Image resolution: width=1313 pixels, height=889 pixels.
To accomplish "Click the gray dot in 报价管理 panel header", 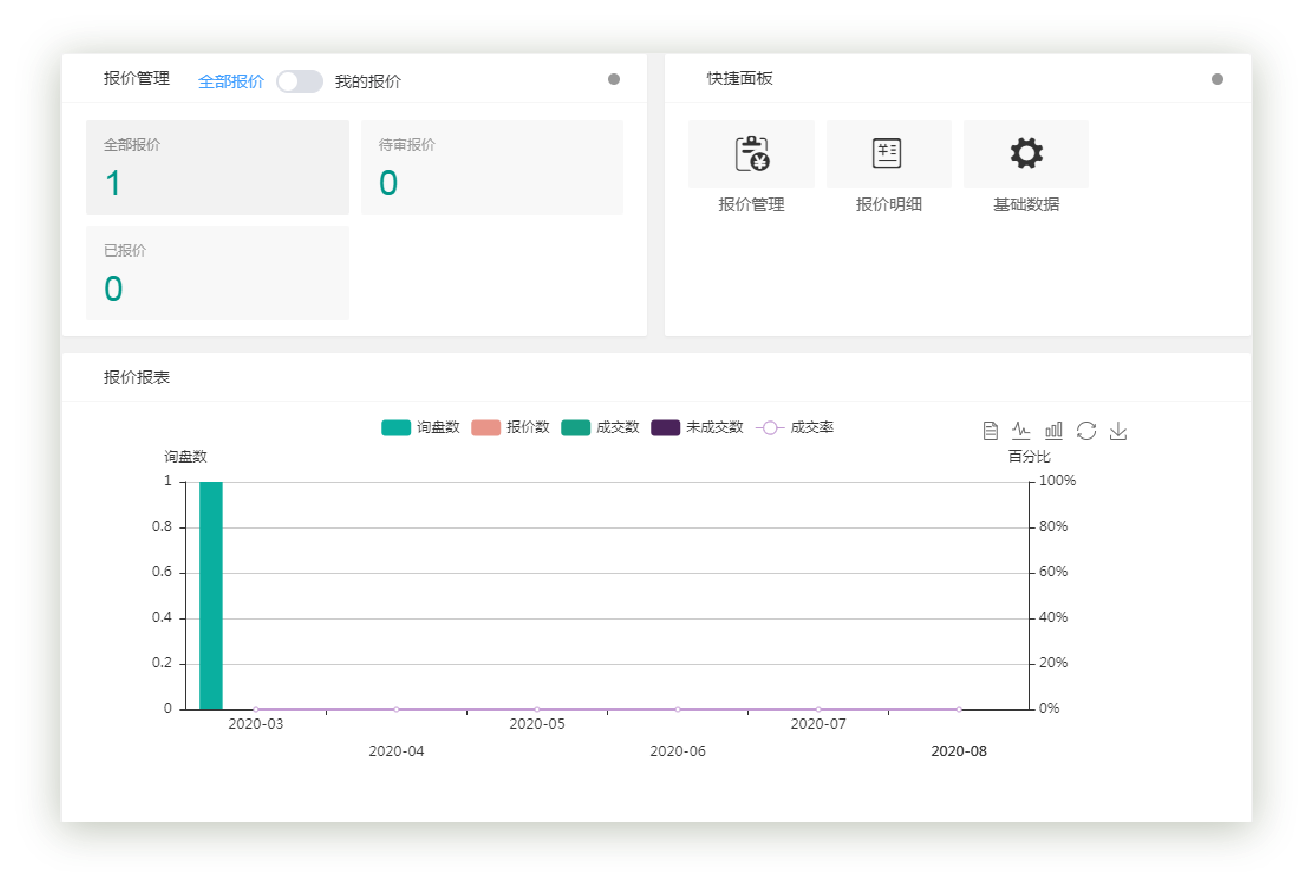I will [614, 80].
